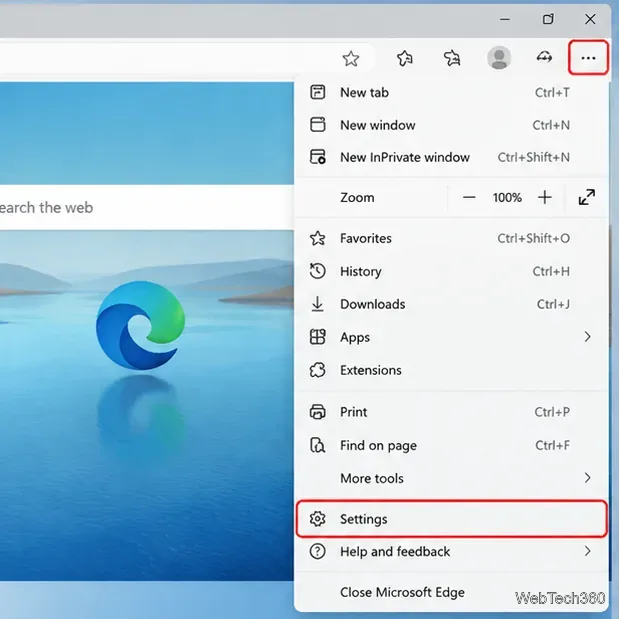Choose Find on page
Viewport: 619px width, 619px height.
(x=451, y=445)
